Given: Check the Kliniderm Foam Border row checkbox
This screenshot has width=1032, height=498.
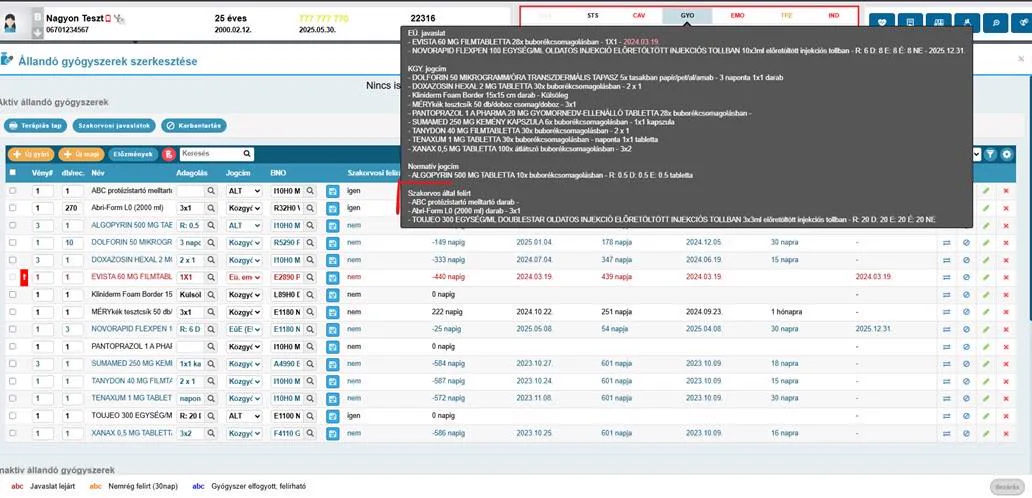Looking at the screenshot, I should tap(13, 295).
